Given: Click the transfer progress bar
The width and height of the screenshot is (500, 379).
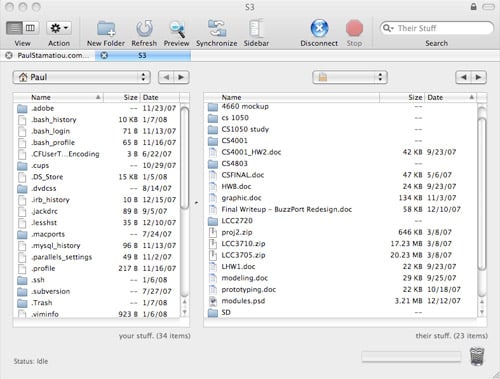Looking at the screenshot, I should point(411,356).
